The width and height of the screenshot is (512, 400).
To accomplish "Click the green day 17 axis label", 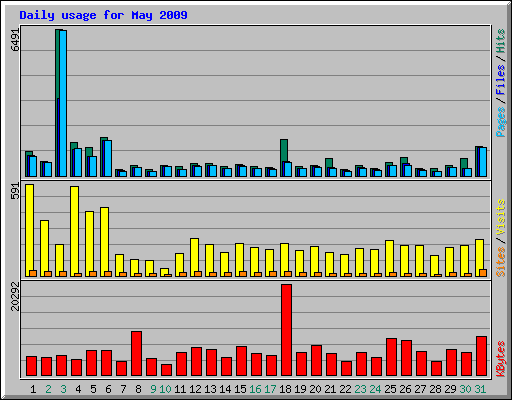I will [x=270, y=389].
